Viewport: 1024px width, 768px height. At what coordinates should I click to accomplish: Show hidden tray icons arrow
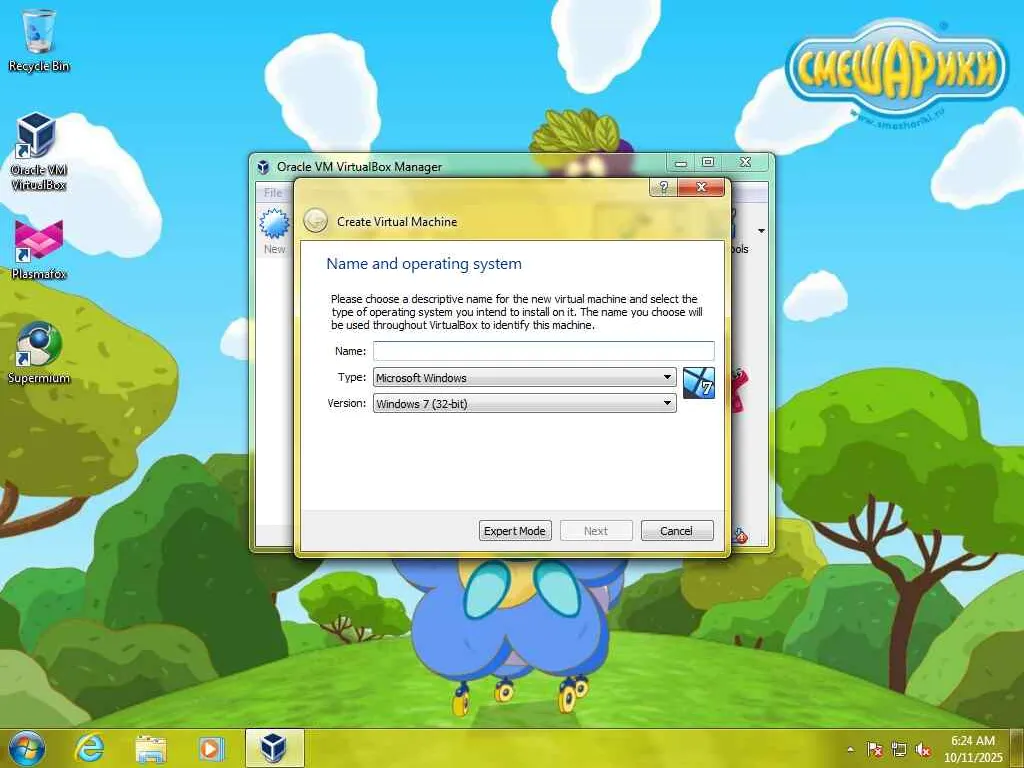(850, 750)
